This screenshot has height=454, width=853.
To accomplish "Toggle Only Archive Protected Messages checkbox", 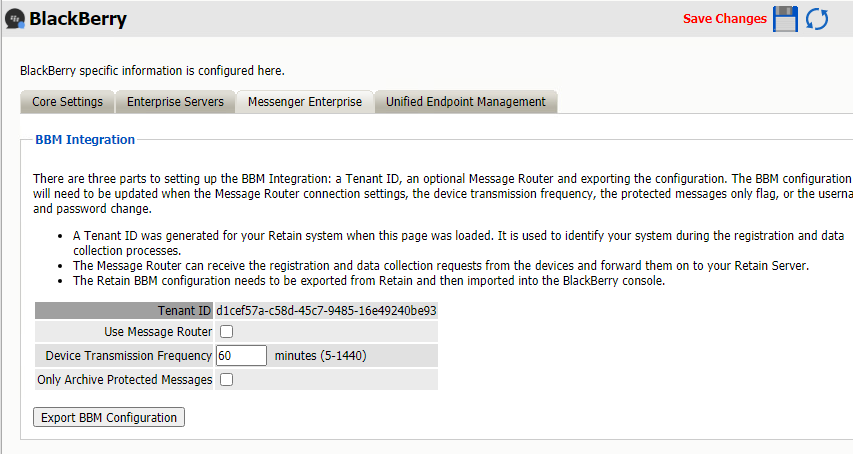I will tap(226, 380).
